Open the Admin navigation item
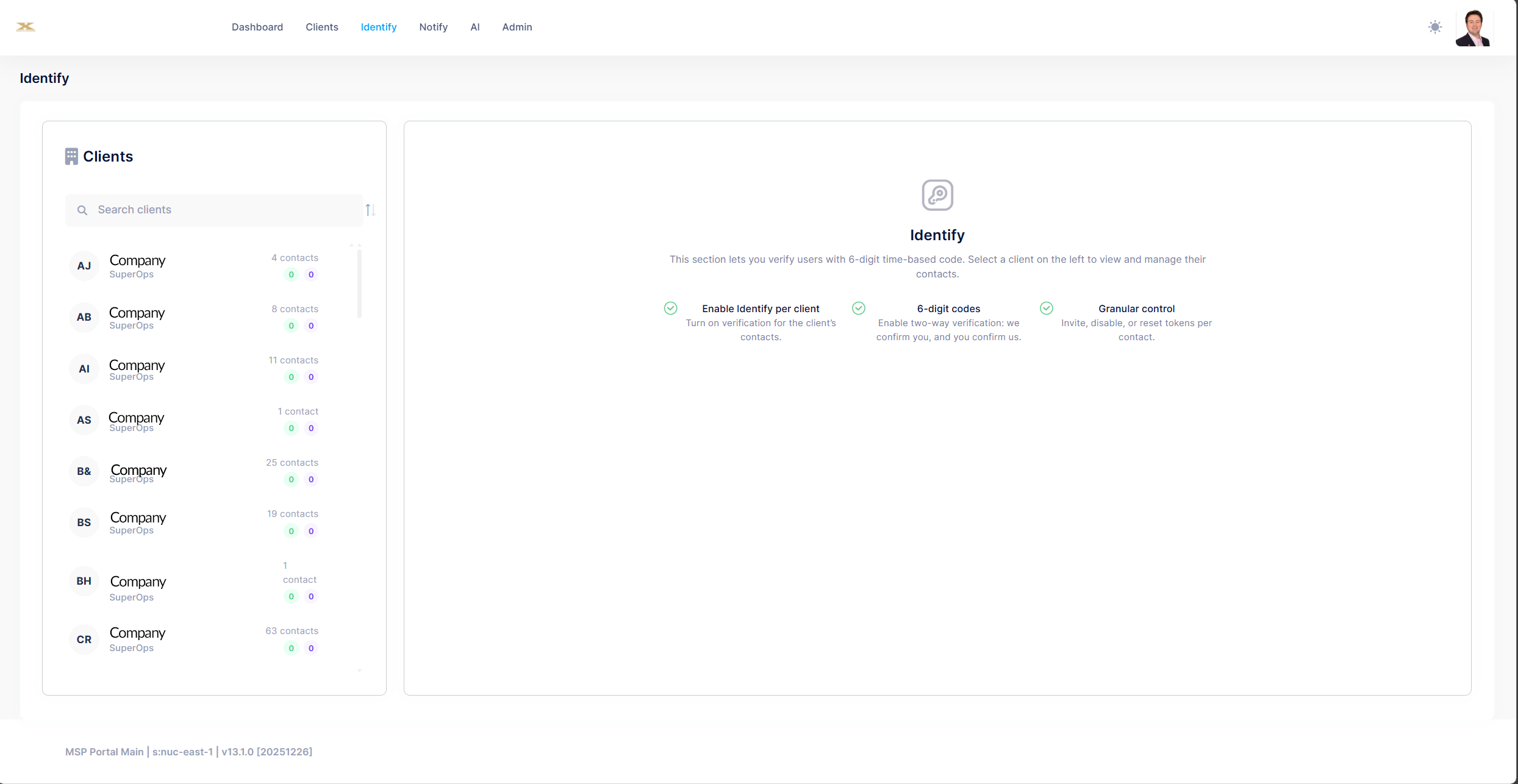 point(517,27)
